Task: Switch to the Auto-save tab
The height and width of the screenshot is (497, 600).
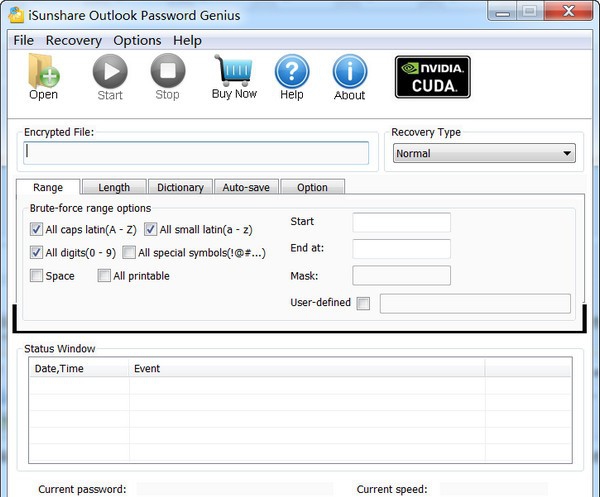Action: [x=245, y=187]
